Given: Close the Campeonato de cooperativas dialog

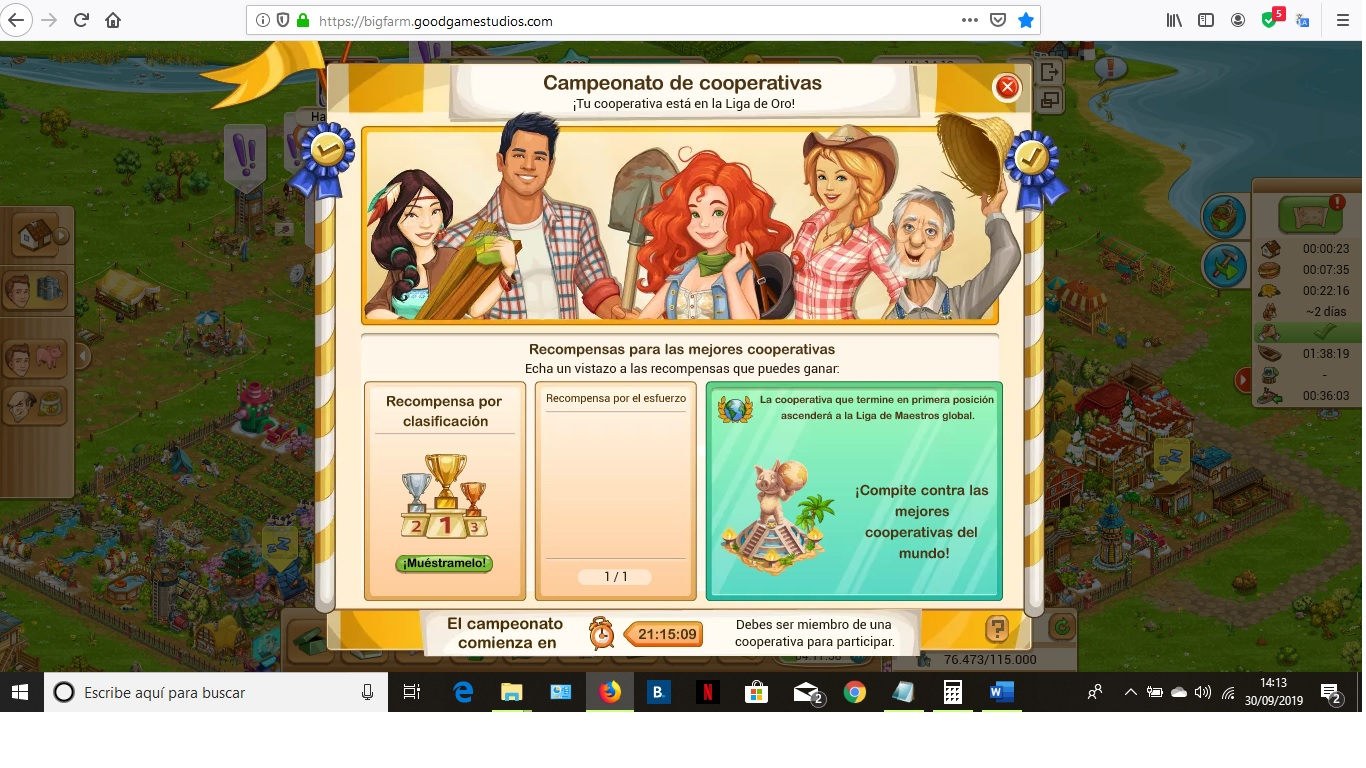Looking at the screenshot, I should point(1007,87).
